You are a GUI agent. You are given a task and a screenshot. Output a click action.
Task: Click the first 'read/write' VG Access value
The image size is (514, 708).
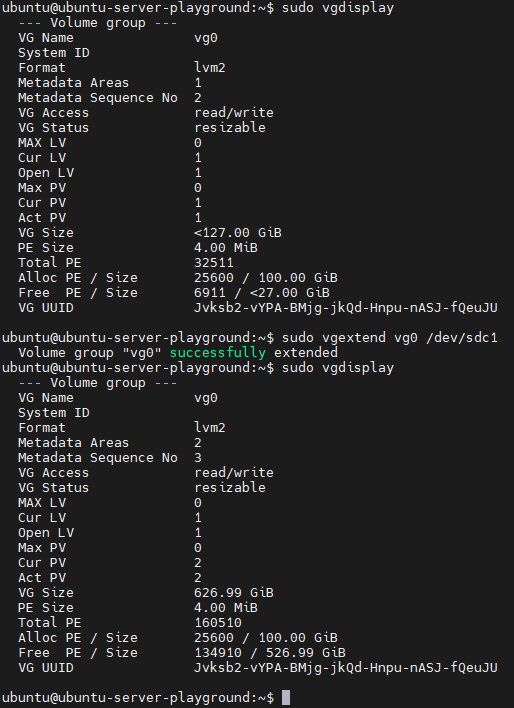(x=234, y=112)
